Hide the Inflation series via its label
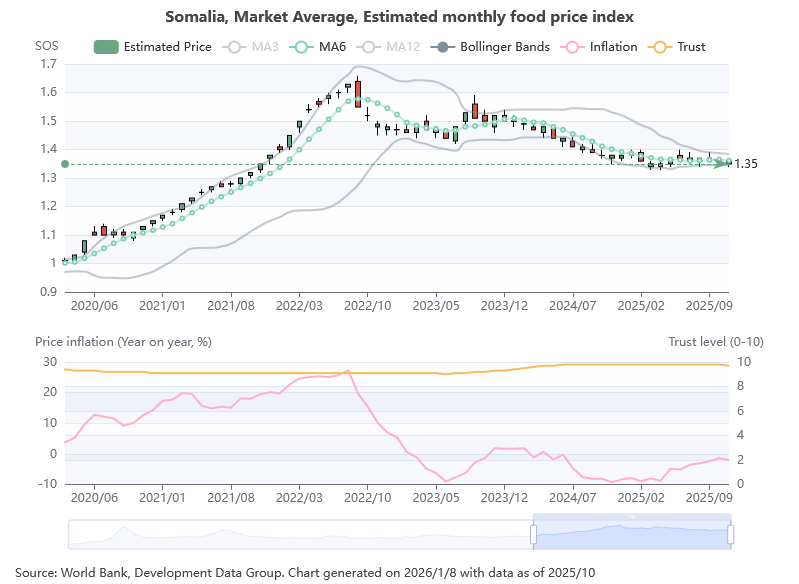This screenshot has width=799, height=584. 612,47
